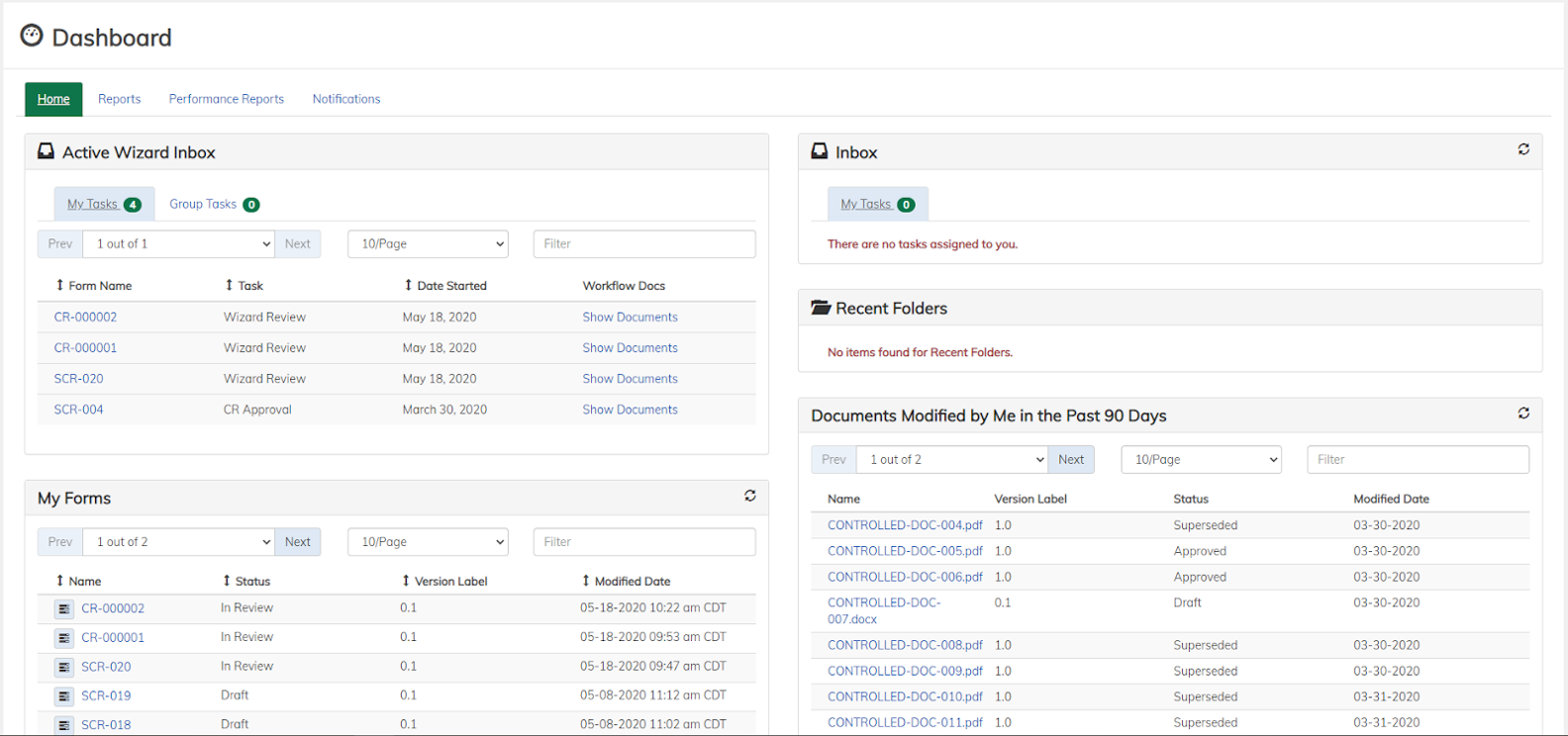
Task: Open SCR-004 form link
Action: [x=78, y=410]
